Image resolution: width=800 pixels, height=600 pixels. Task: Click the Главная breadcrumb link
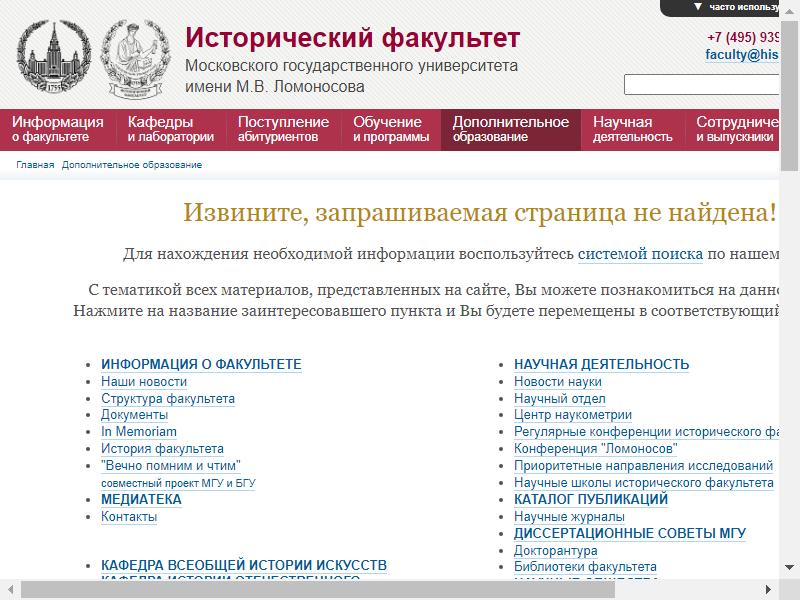pos(35,165)
